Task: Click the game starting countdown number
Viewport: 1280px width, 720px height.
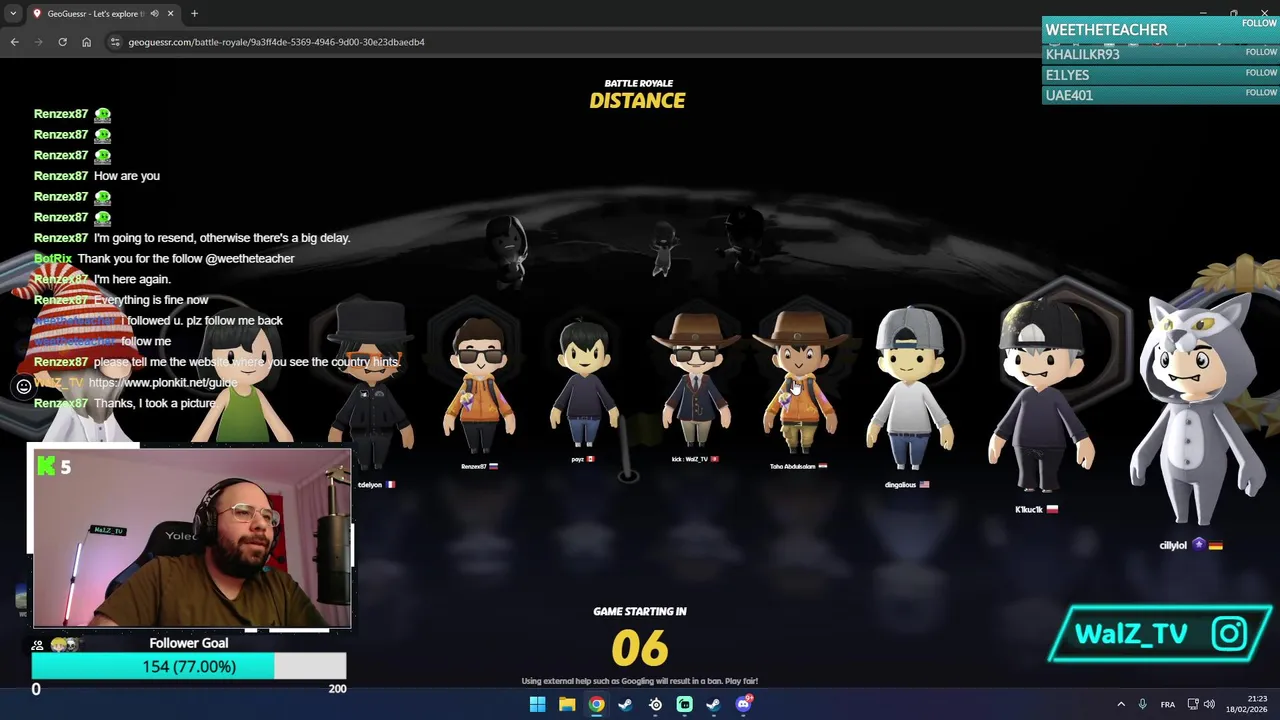Action: coord(639,648)
